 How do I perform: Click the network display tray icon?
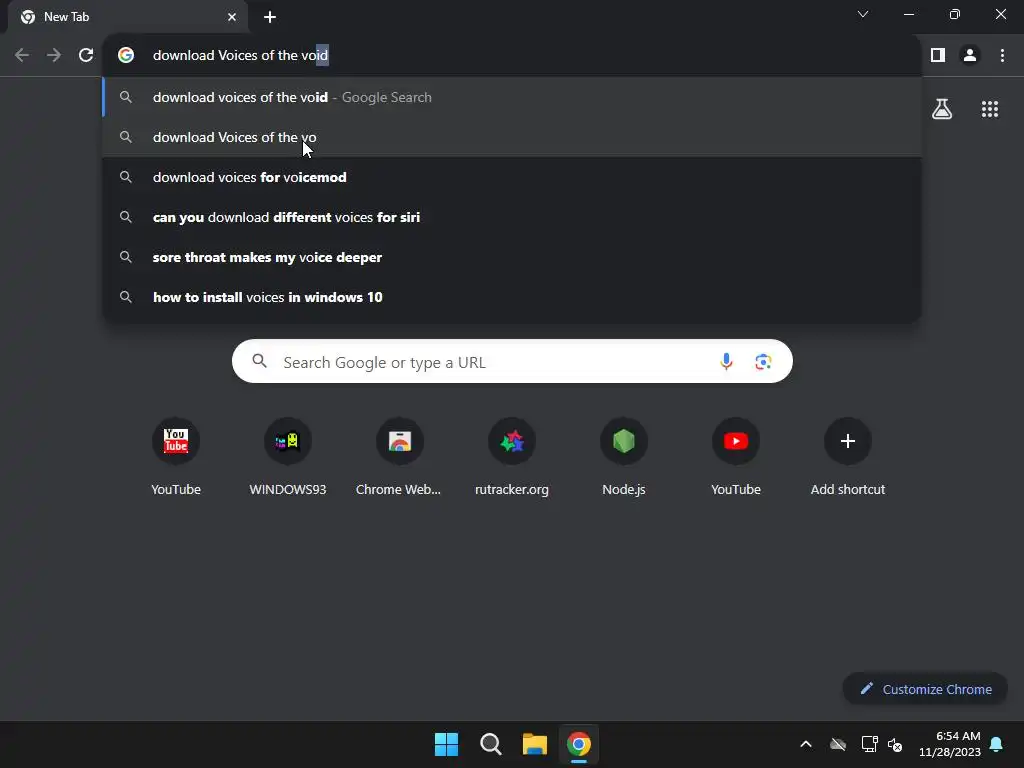[869, 744]
